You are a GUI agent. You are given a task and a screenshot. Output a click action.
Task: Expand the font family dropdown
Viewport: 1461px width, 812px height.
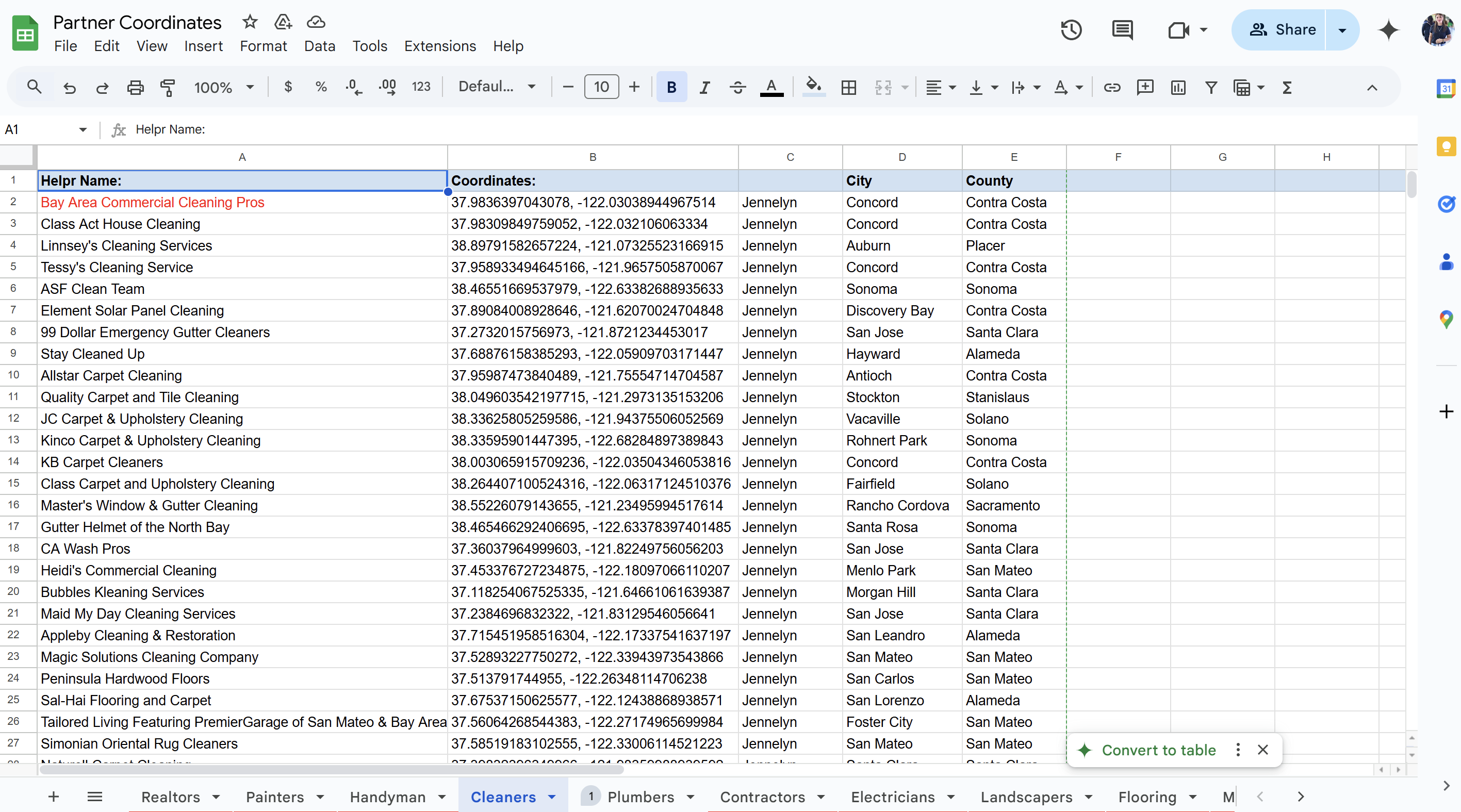pyautogui.click(x=496, y=87)
